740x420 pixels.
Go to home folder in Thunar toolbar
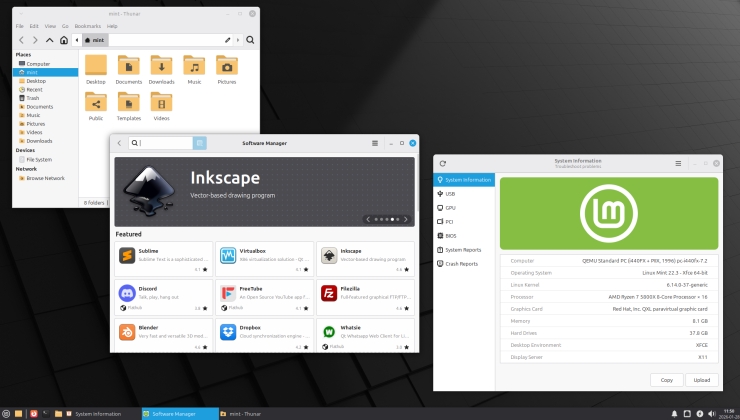(64, 40)
